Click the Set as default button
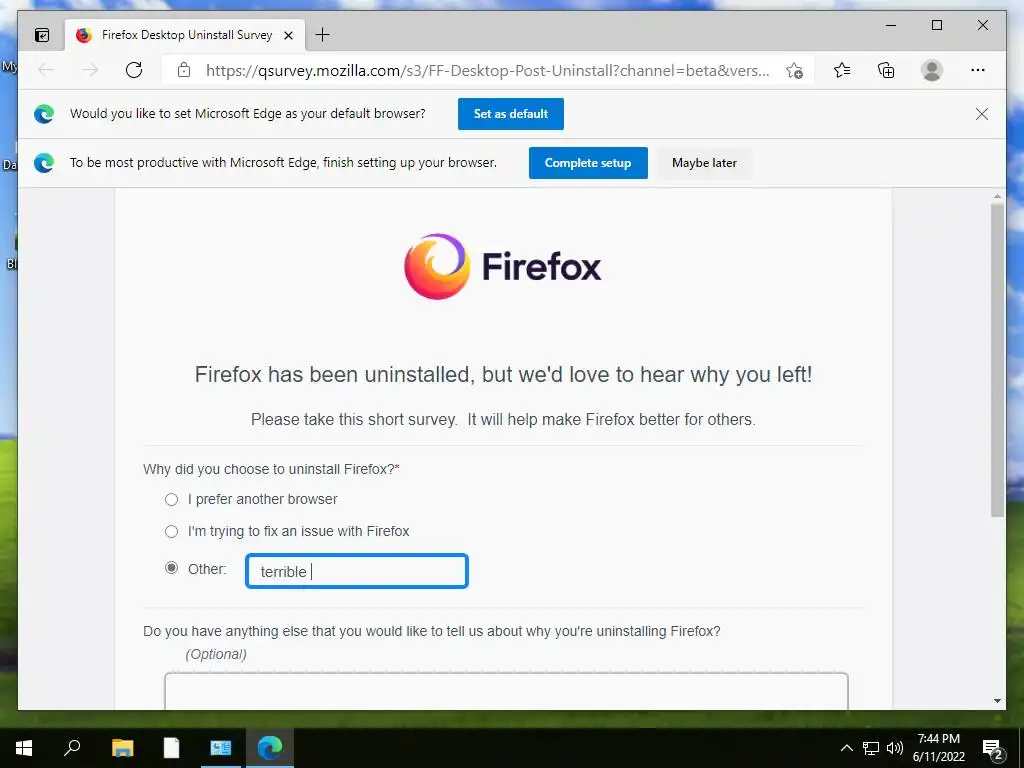Image resolution: width=1024 pixels, height=768 pixels. click(x=511, y=114)
